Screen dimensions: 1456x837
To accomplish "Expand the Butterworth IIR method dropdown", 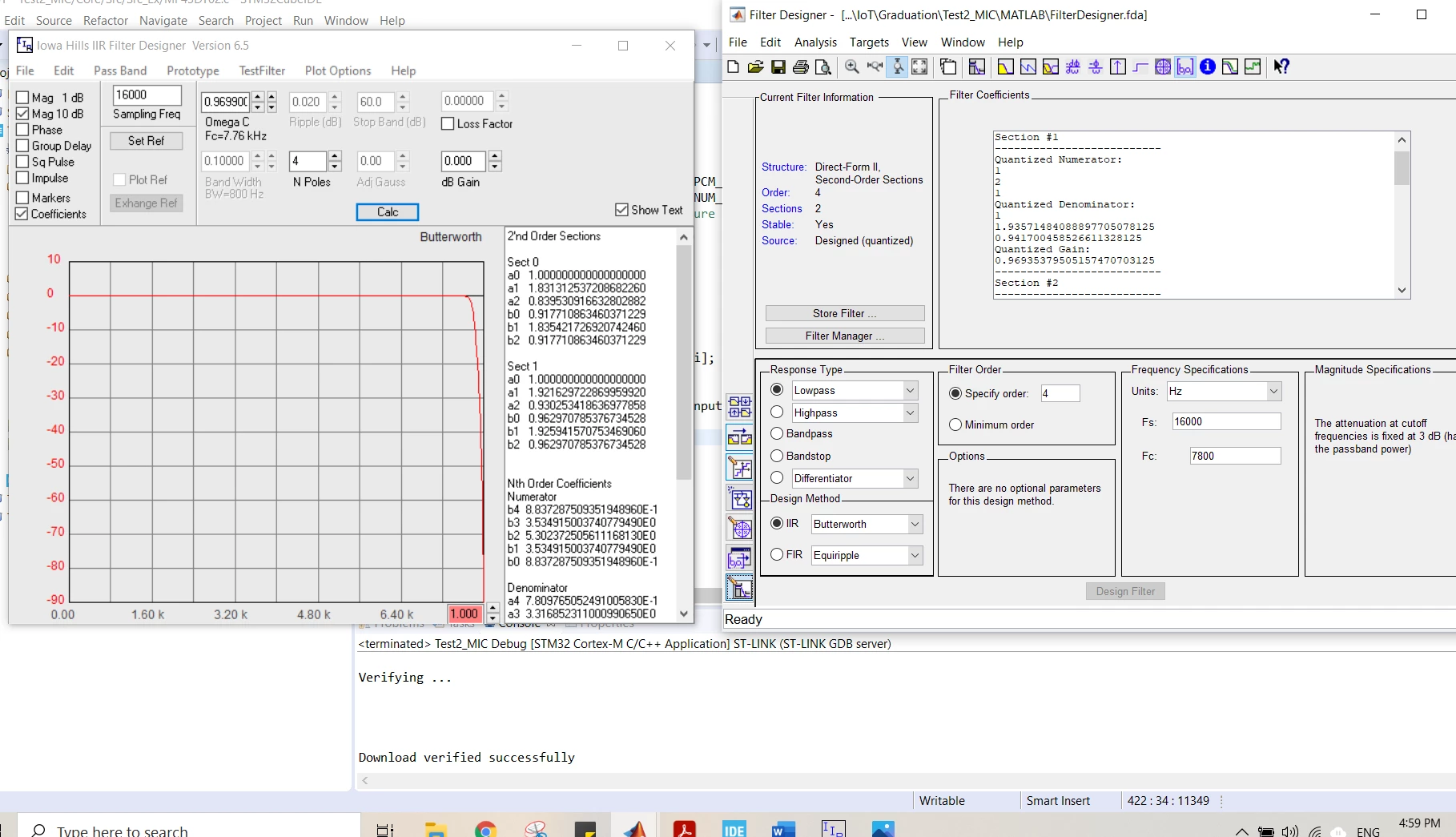I will pos(915,524).
